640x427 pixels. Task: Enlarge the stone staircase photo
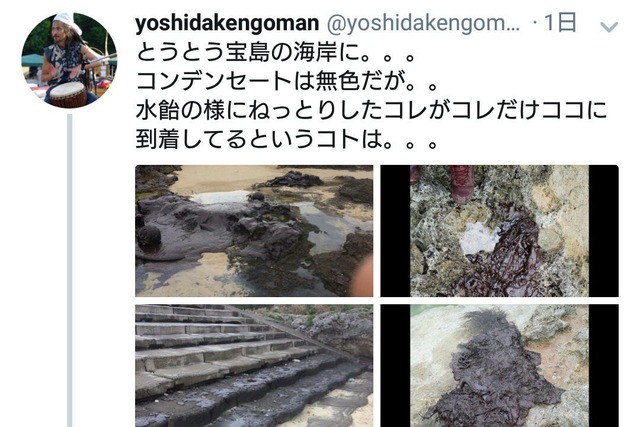click(x=254, y=365)
